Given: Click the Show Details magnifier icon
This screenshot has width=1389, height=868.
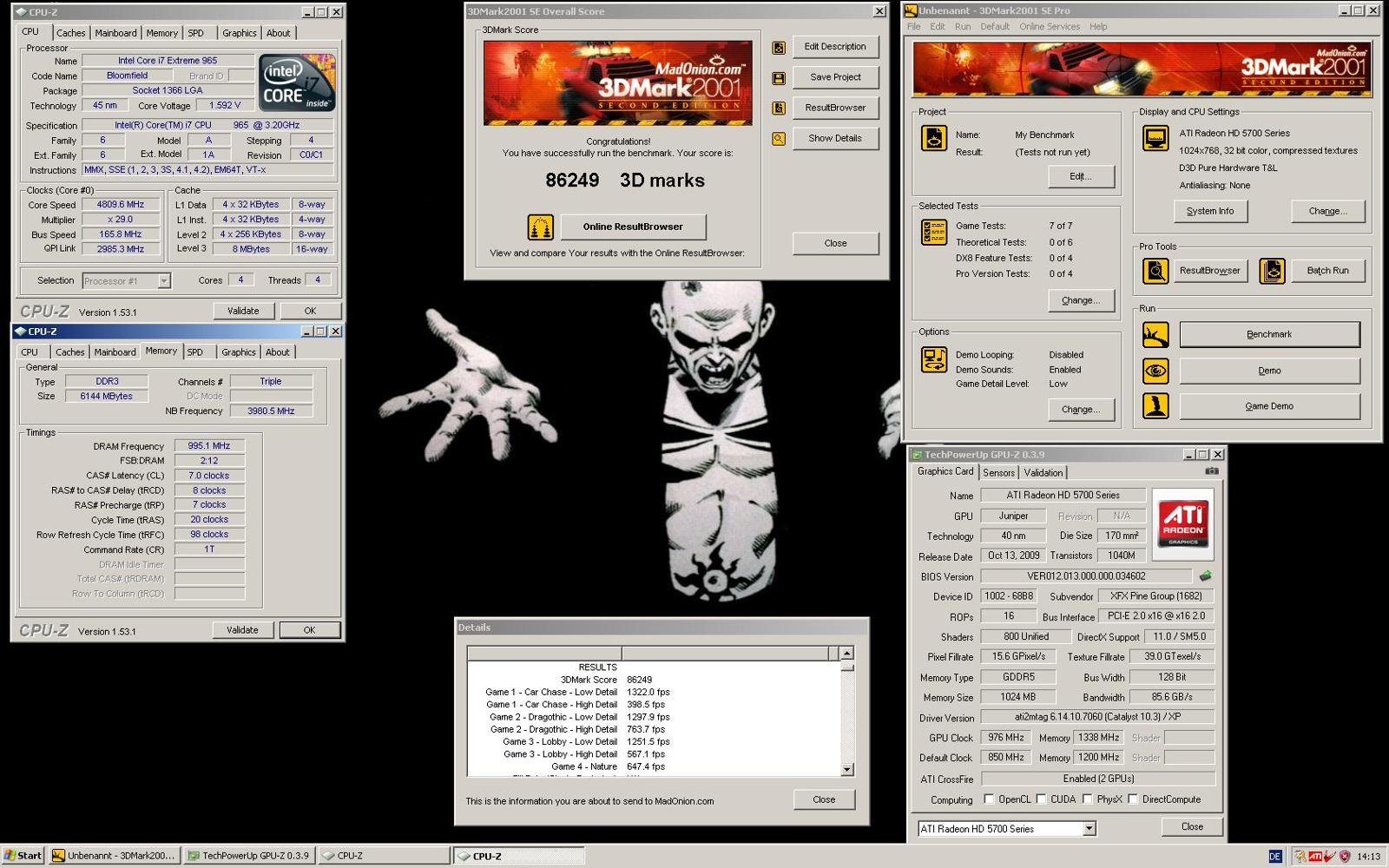Looking at the screenshot, I should coord(779,139).
